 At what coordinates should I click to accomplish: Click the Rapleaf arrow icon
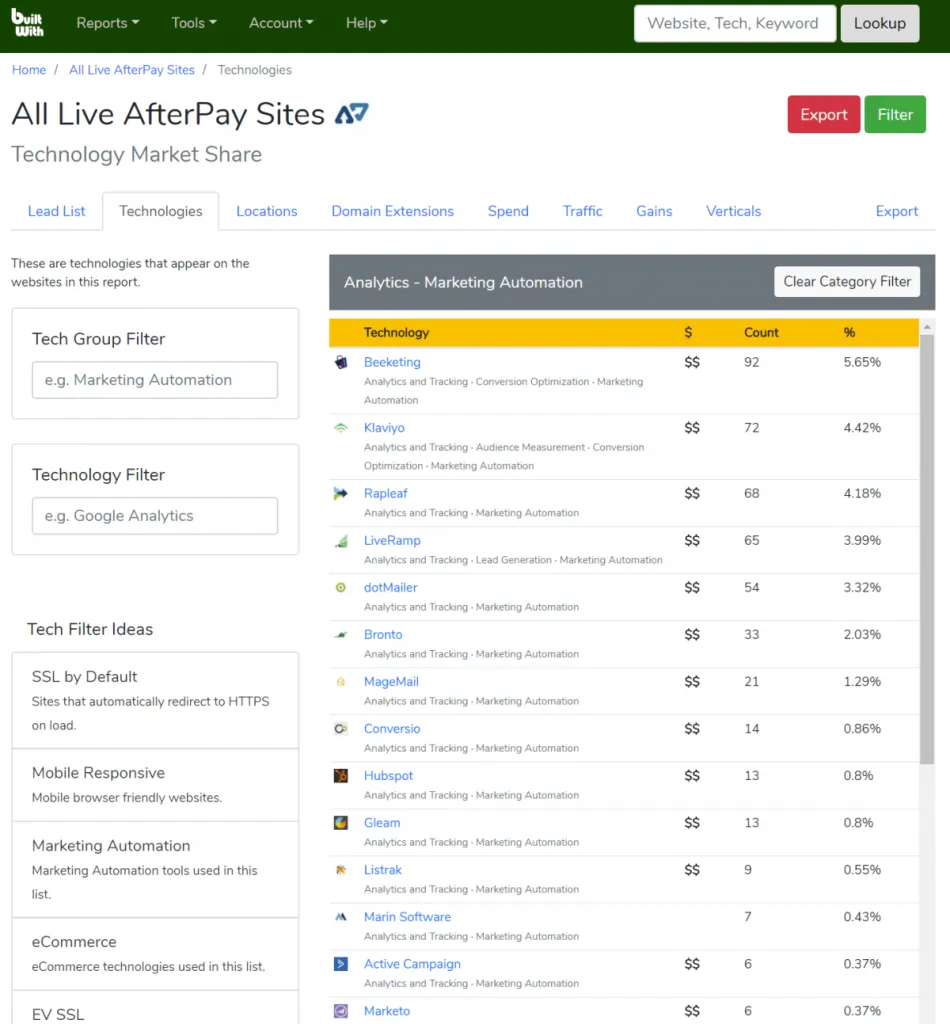(341, 493)
